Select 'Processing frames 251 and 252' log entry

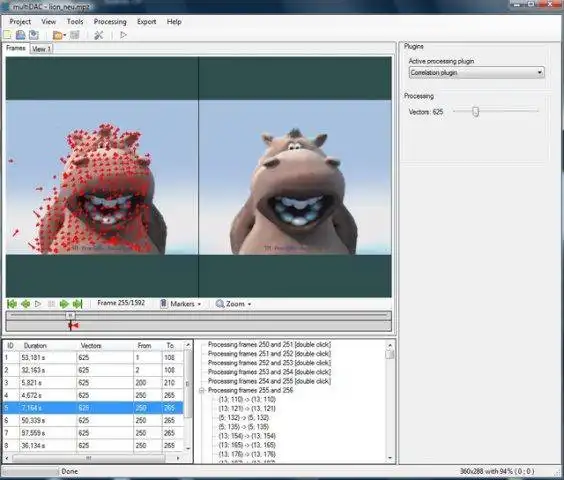pos(269,354)
